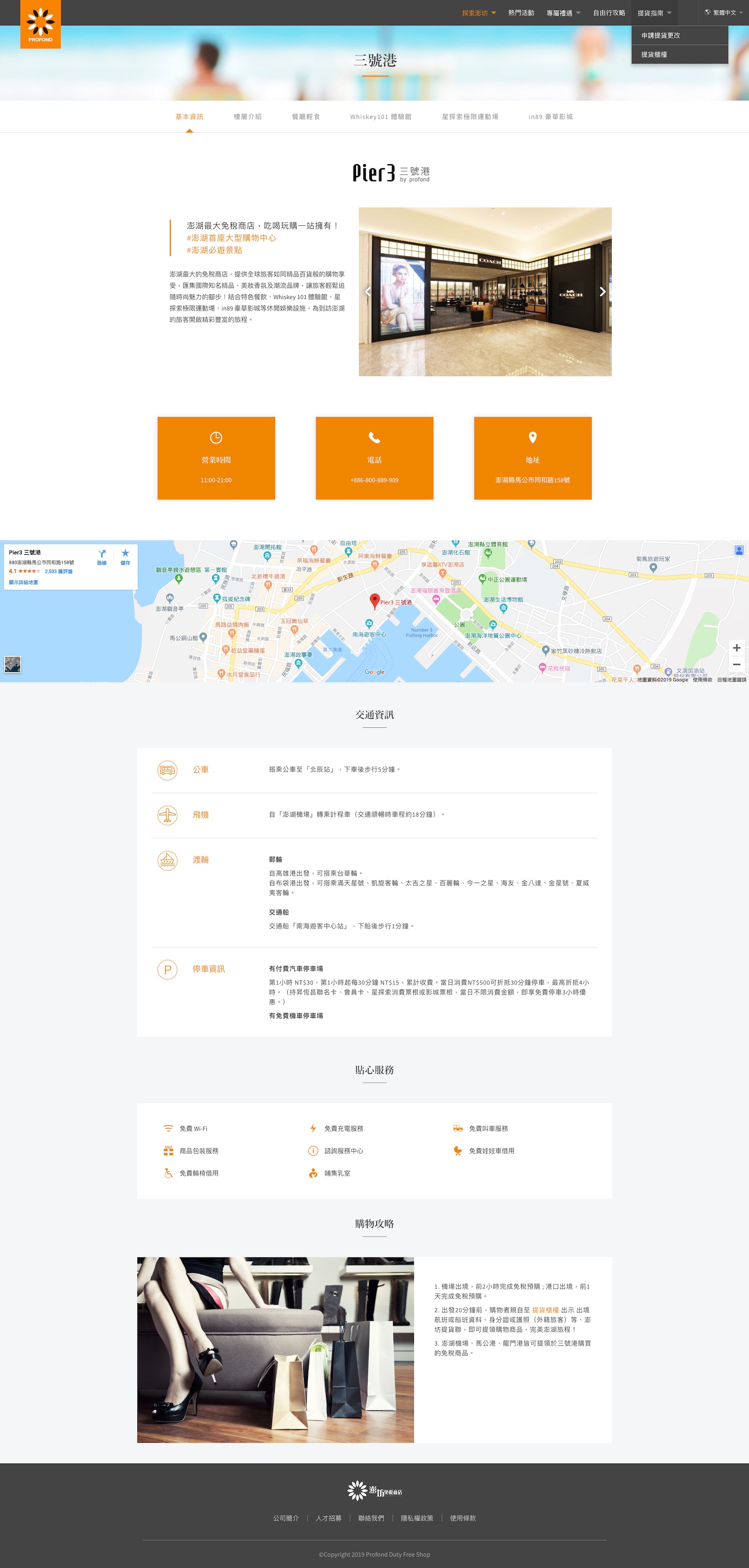Viewport: 749px width, 1568px height.
Task: Switch to the in89 豪華影城 tab
Action: [550, 117]
